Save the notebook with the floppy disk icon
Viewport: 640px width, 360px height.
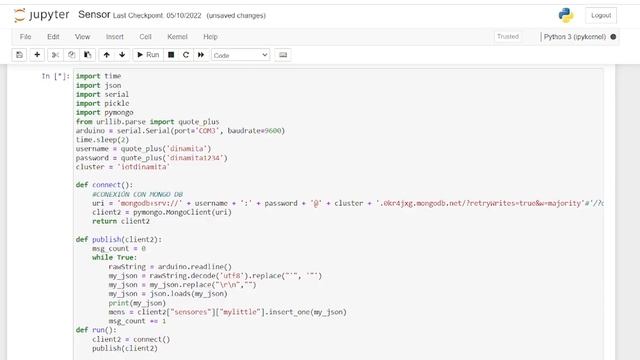[19, 55]
